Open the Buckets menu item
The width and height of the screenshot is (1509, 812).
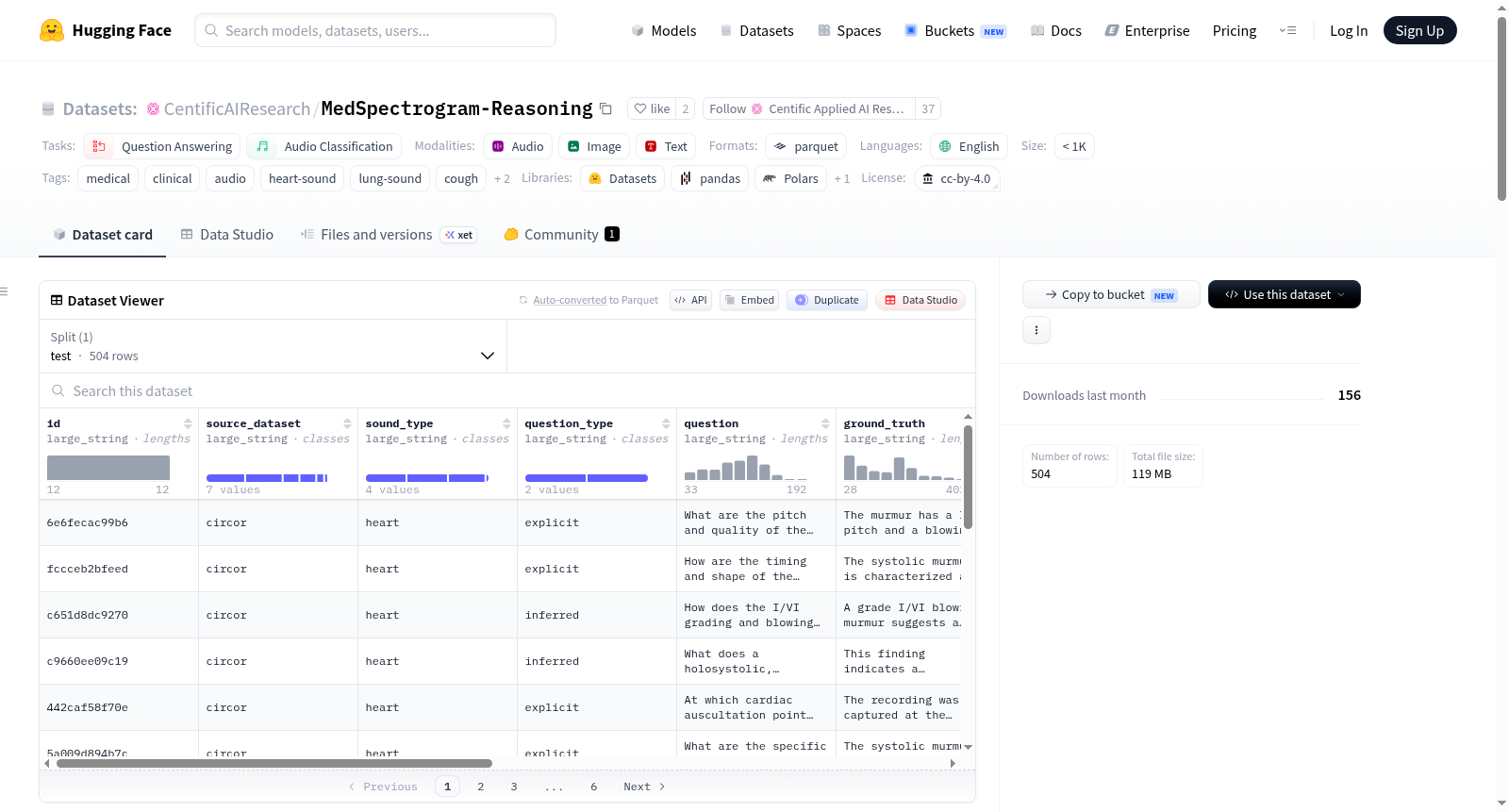[955, 31]
